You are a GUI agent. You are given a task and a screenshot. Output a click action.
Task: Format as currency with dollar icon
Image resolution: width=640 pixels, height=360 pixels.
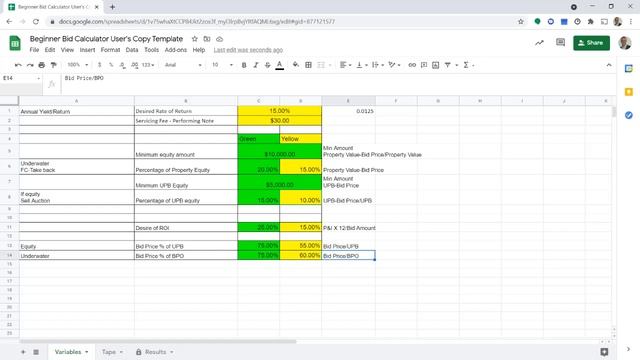(x=100, y=65)
